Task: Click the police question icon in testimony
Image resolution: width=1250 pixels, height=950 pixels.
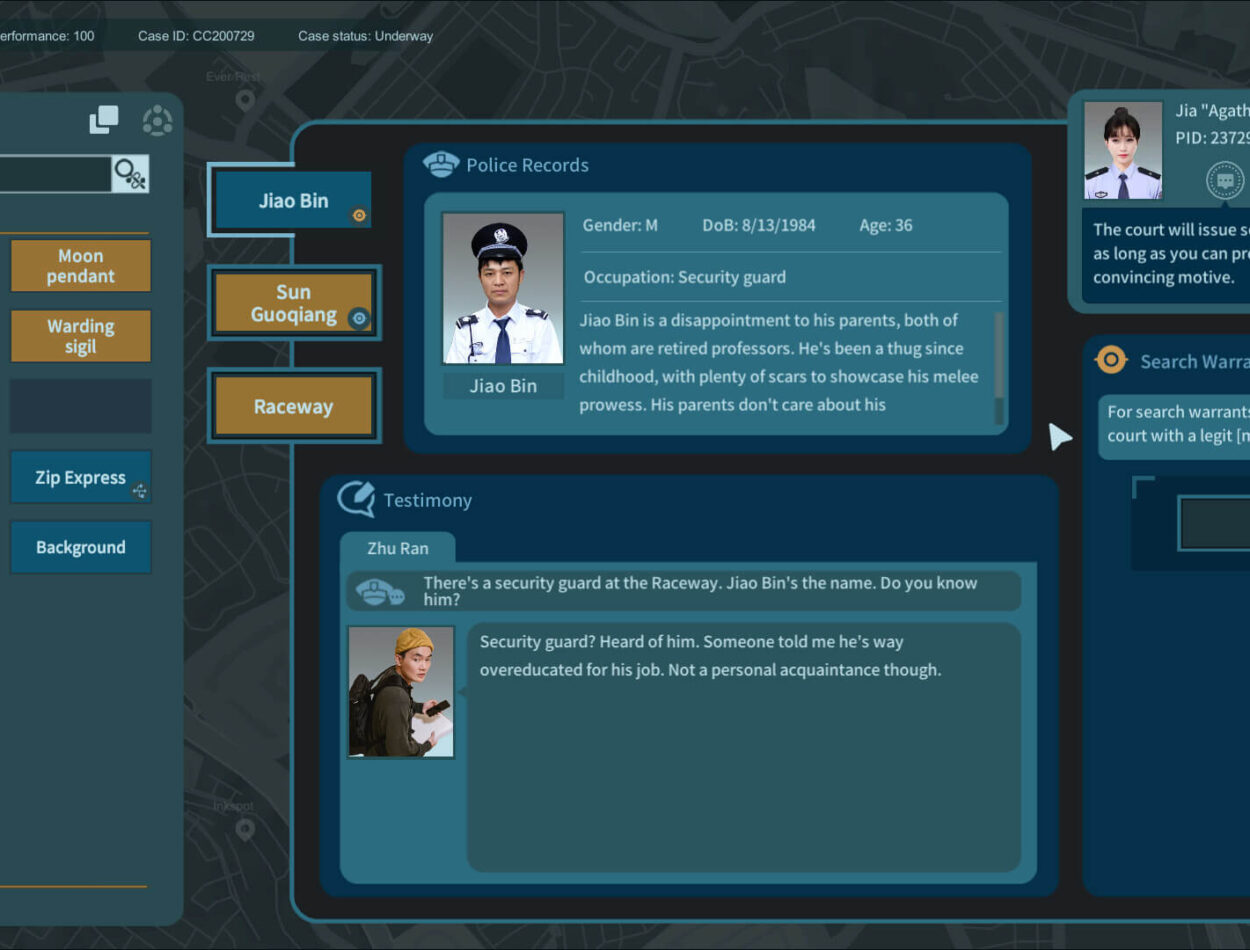Action: point(380,592)
